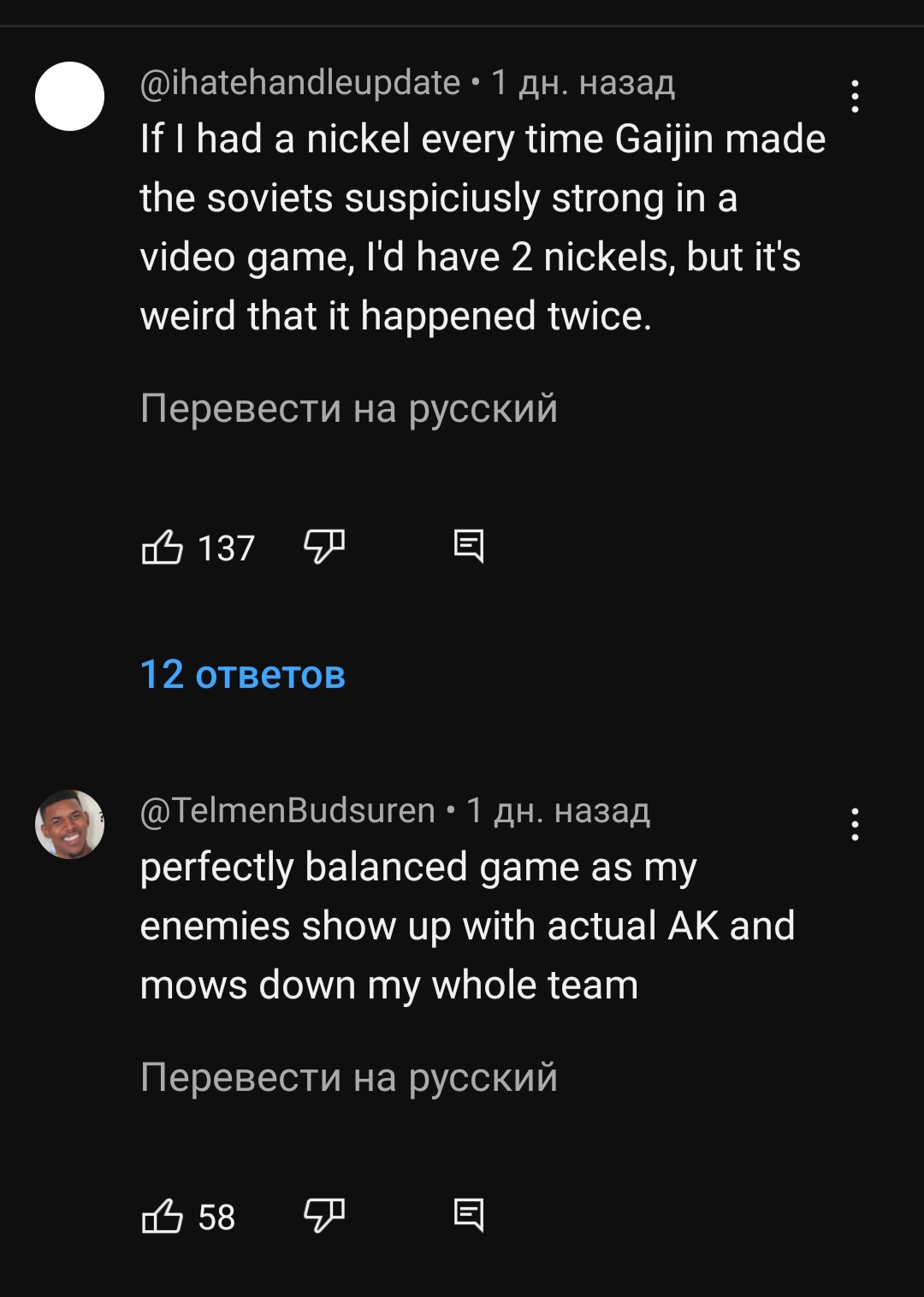Translate the balanced game comment to Russian
Image resolution: width=924 pixels, height=1297 pixels.
click(x=349, y=1077)
